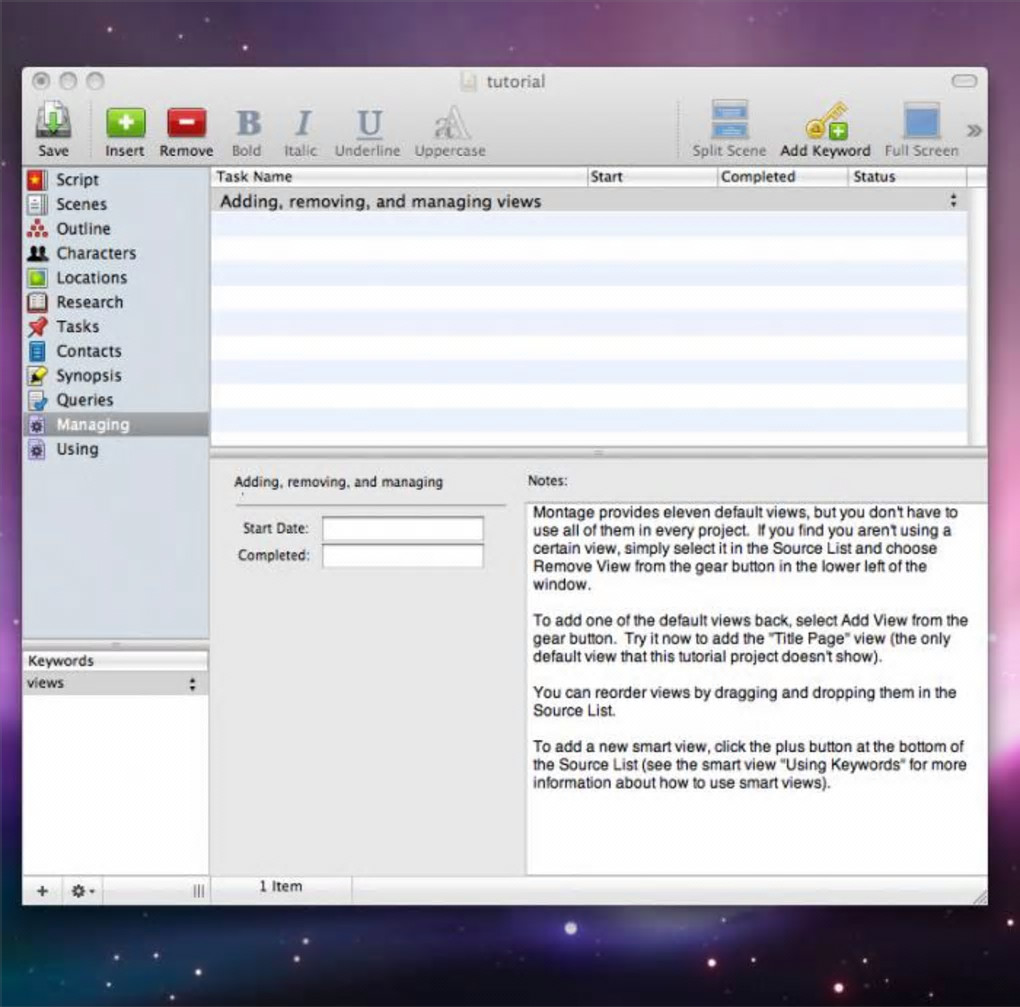This screenshot has height=1007, width=1020.
Task: Click the Start Date field
Action: (x=402, y=528)
